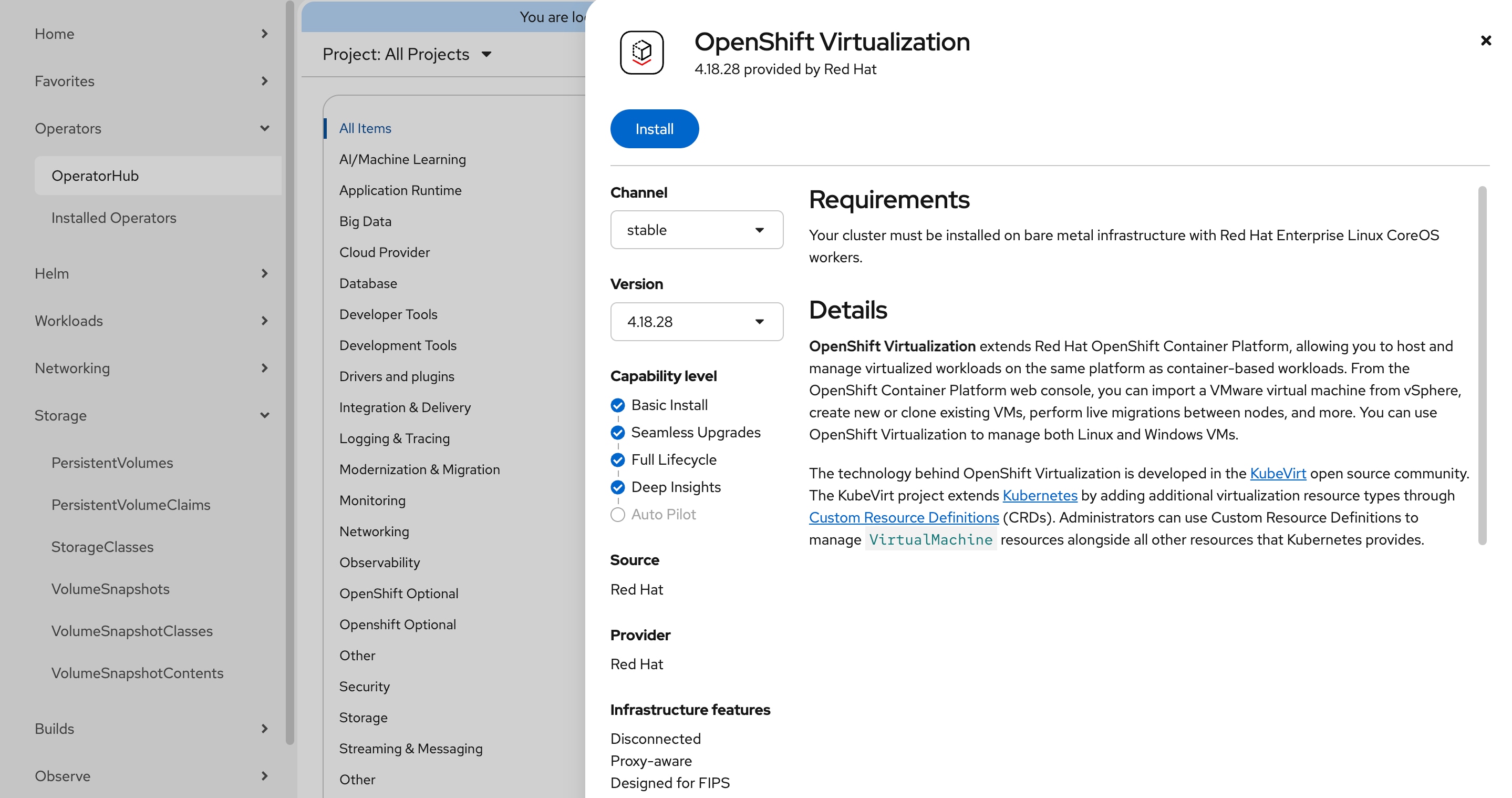Click the left navigation scrollbar
This screenshot has height=798, width=1512.
[289, 373]
